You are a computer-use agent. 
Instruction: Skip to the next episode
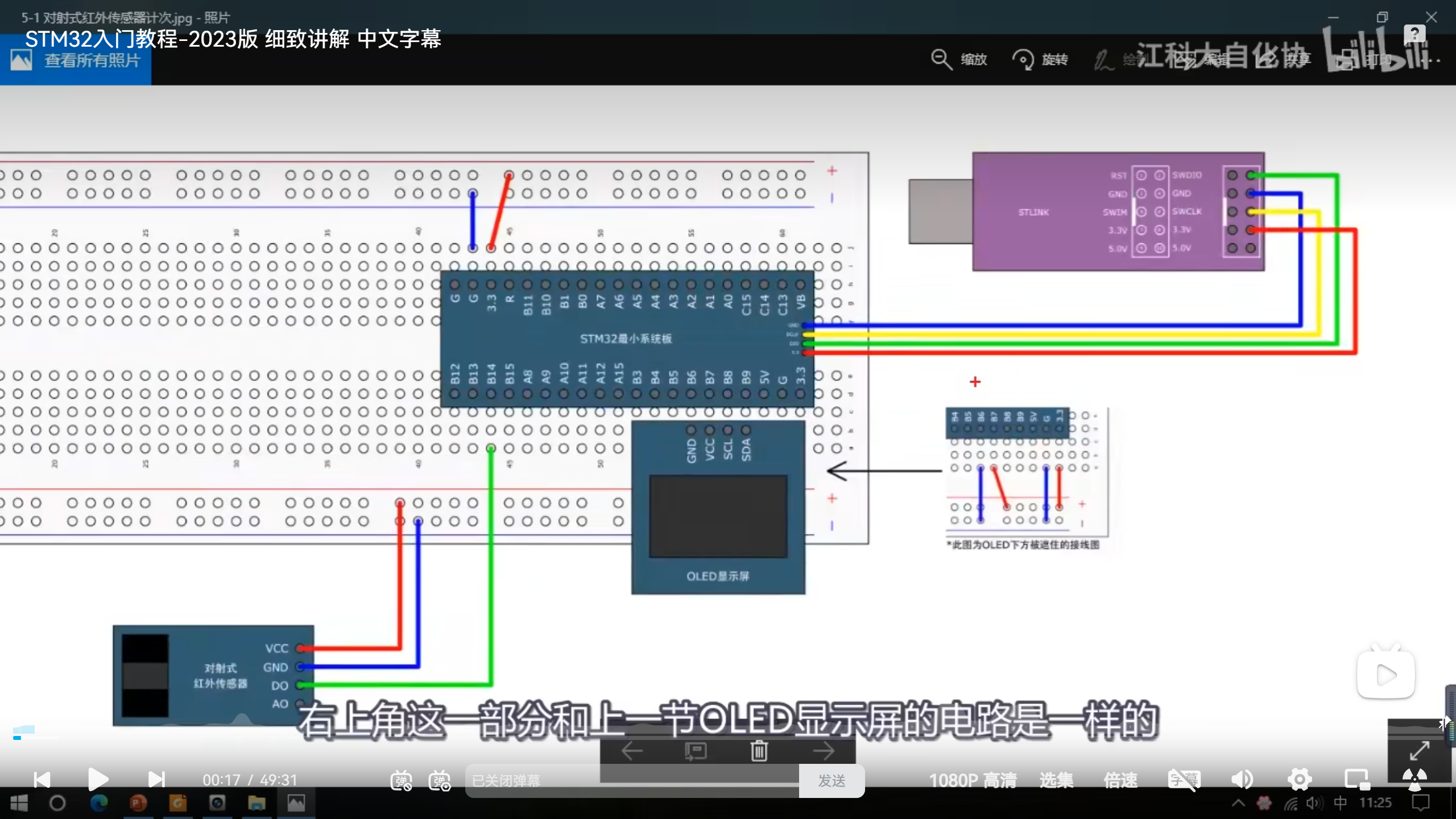(156, 779)
